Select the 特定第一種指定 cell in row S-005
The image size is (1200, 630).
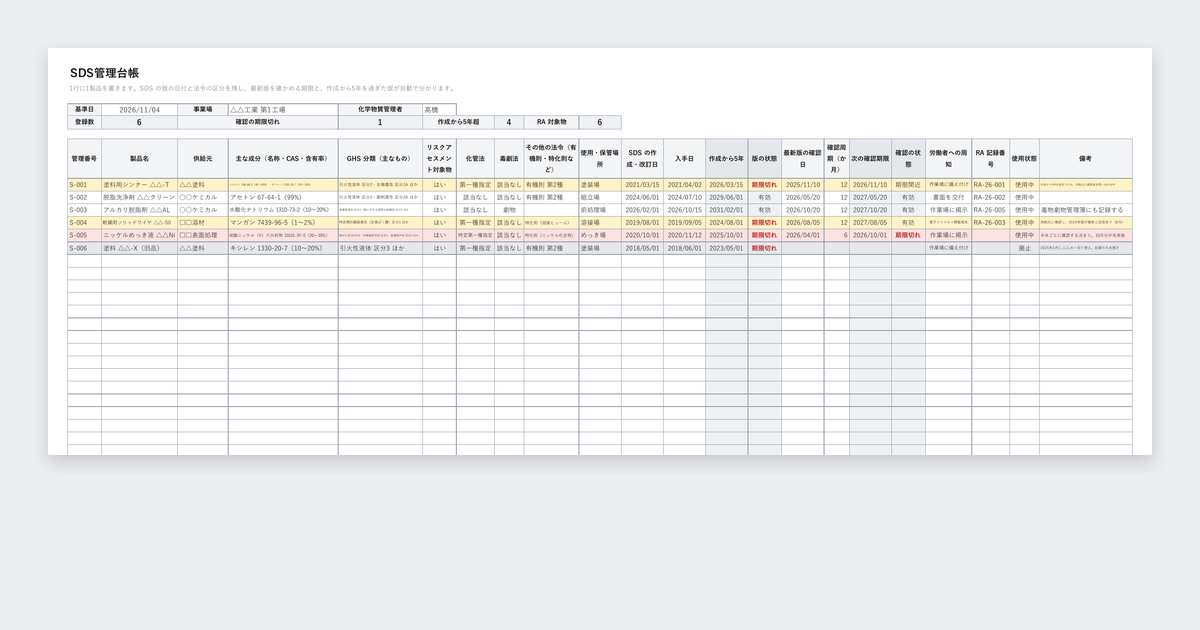475,235
